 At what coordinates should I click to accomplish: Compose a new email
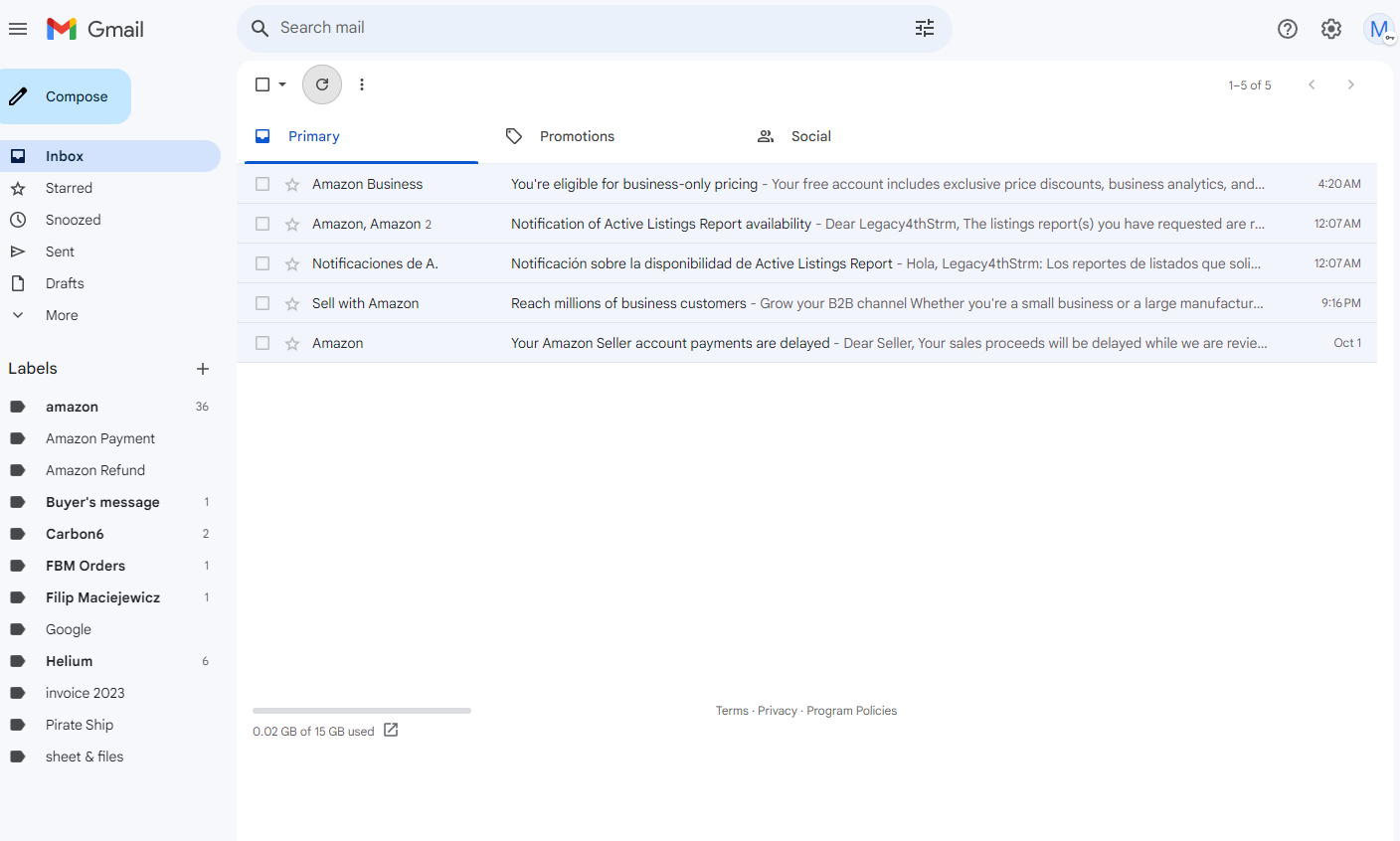coord(64,96)
